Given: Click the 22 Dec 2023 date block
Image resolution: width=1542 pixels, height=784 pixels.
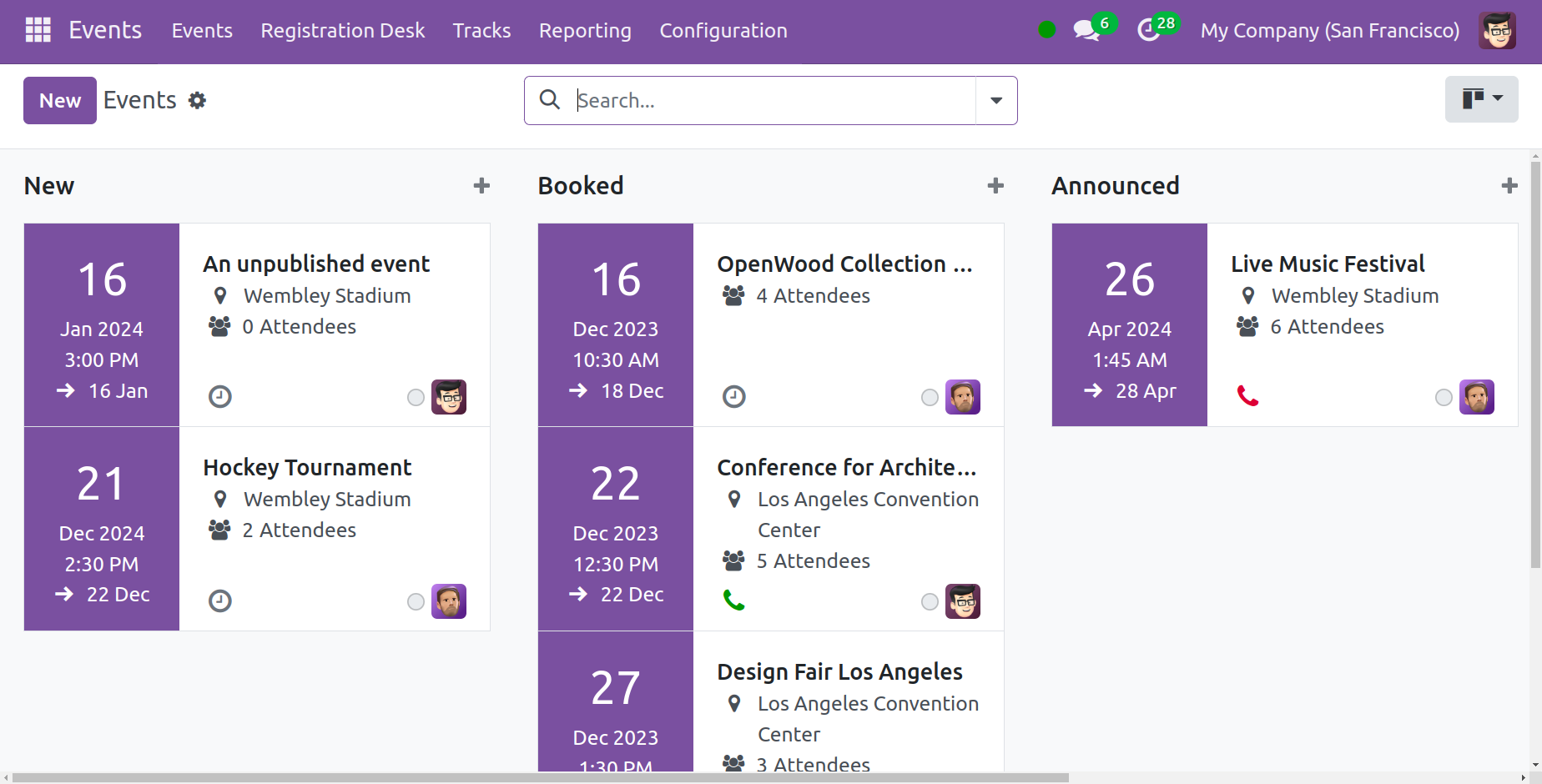Looking at the screenshot, I should click(x=616, y=529).
